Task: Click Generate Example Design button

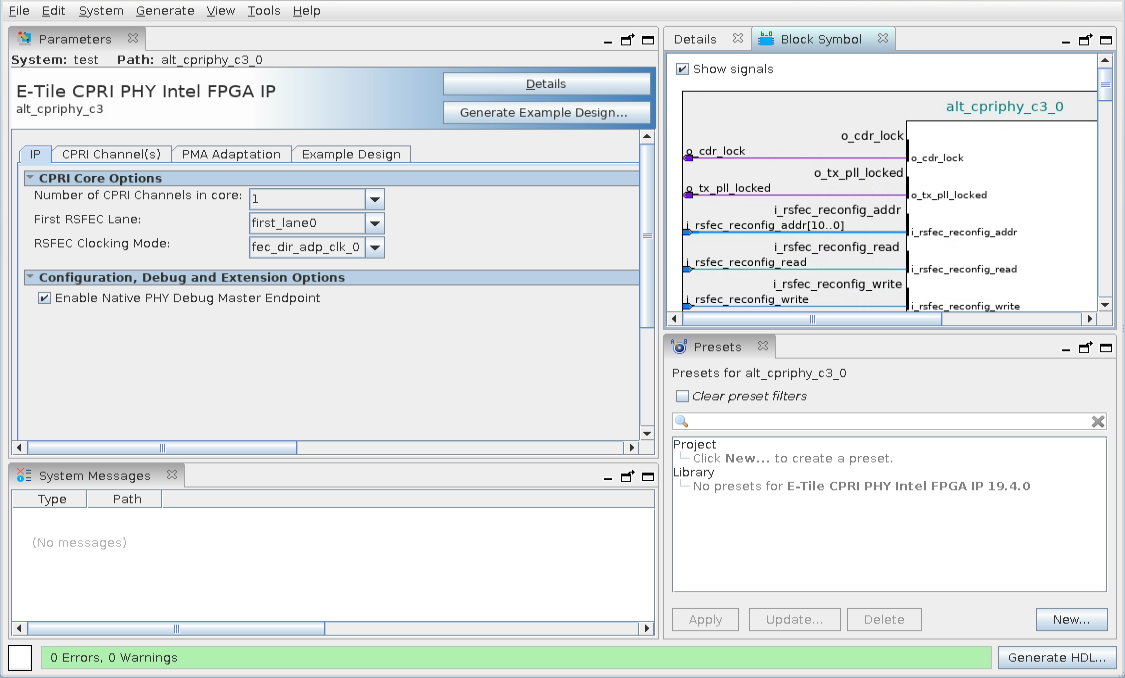Action: point(546,113)
